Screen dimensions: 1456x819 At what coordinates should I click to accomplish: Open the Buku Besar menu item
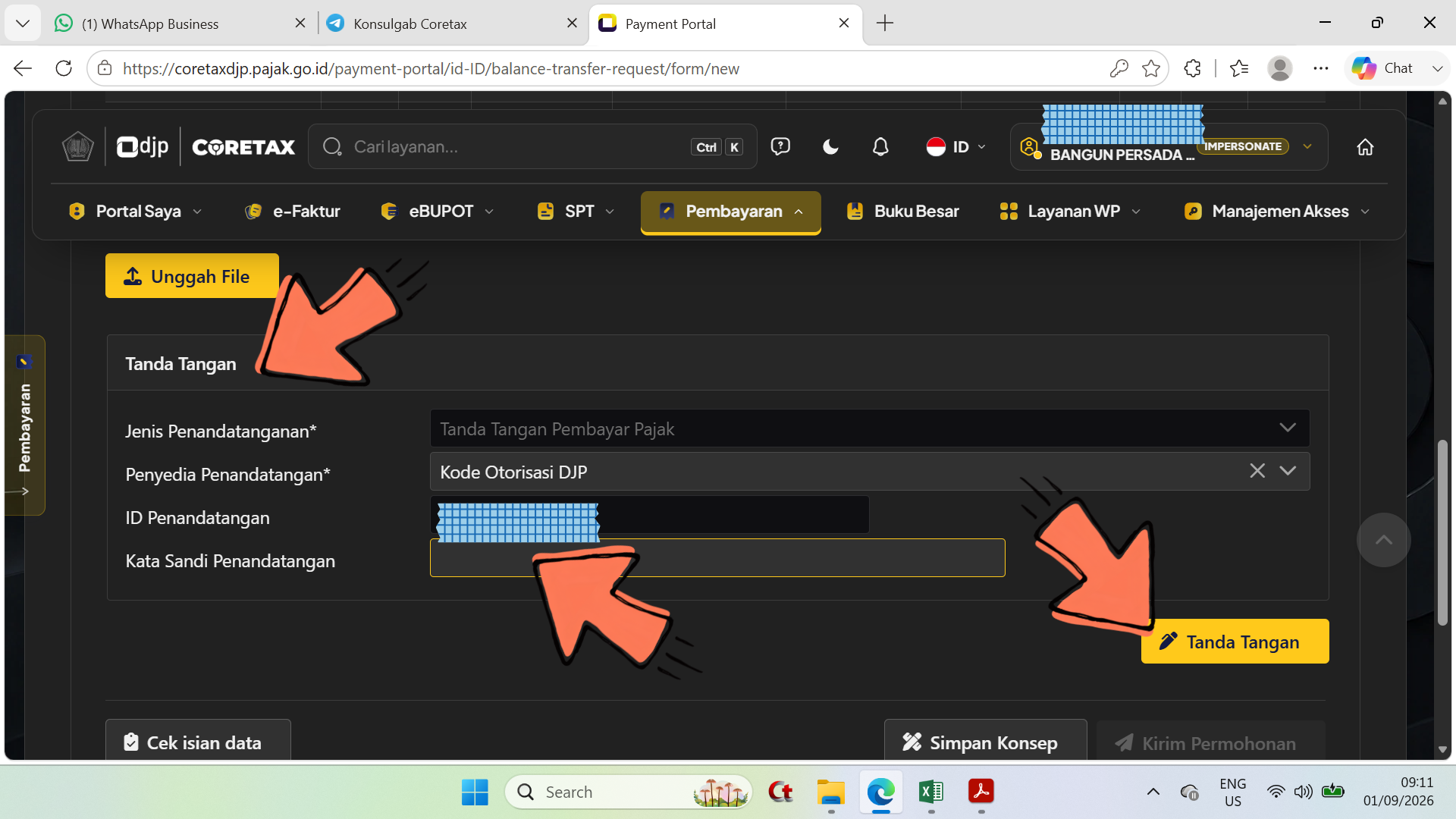(x=902, y=212)
